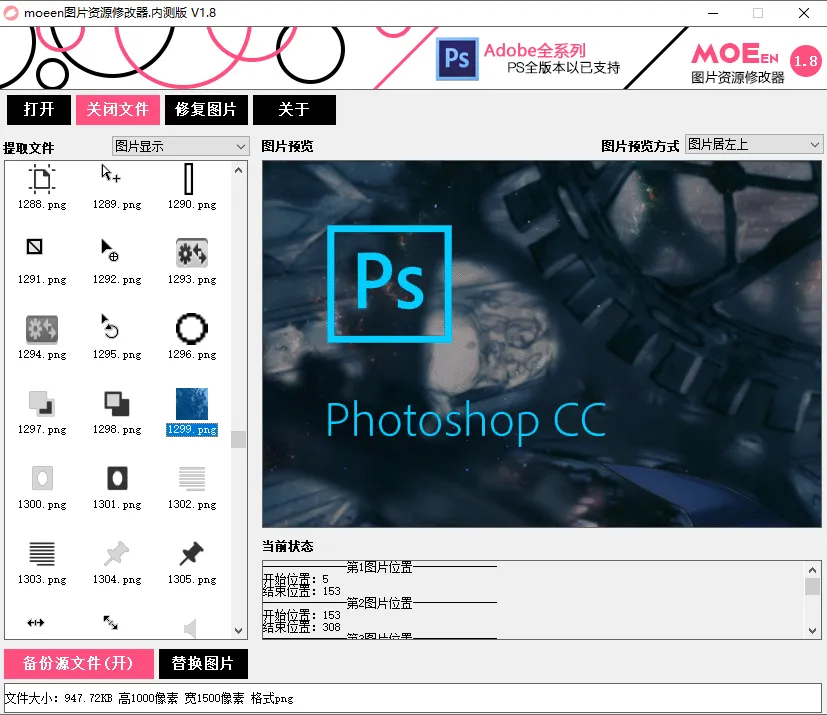Select the 1293.png gear arrows icon
Viewport: 827px width, 715px height.
(191, 254)
